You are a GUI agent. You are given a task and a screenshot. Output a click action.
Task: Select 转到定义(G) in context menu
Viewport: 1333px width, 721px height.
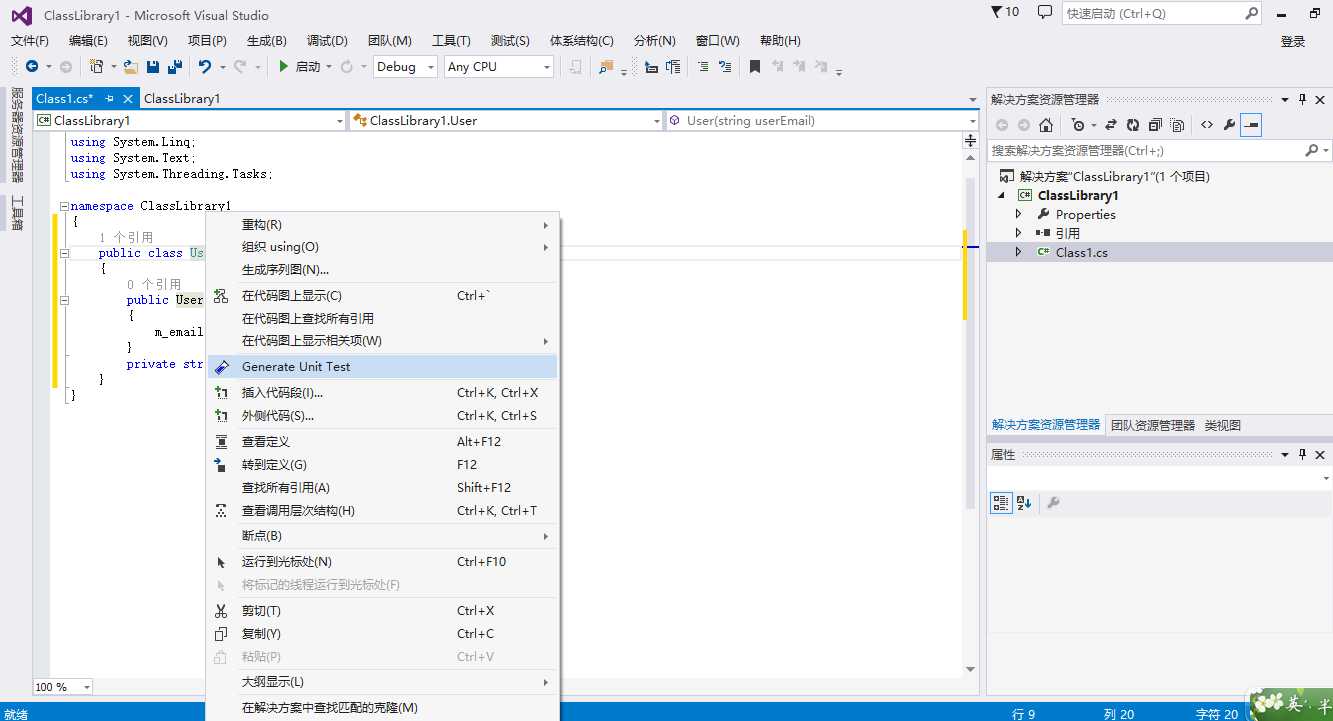(382, 465)
